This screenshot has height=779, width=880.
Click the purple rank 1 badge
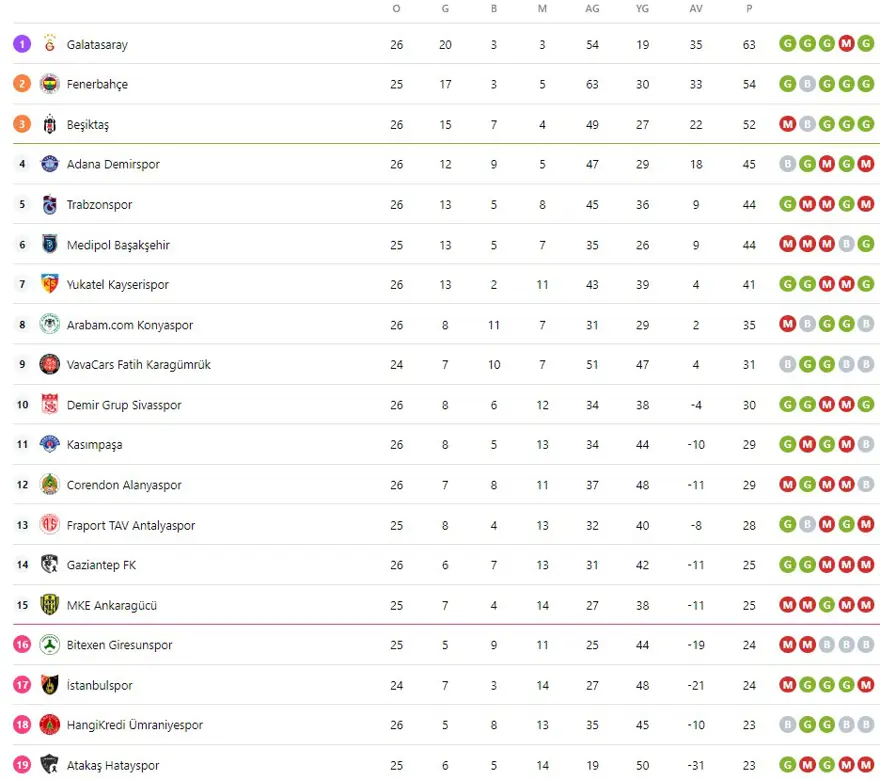(22, 45)
